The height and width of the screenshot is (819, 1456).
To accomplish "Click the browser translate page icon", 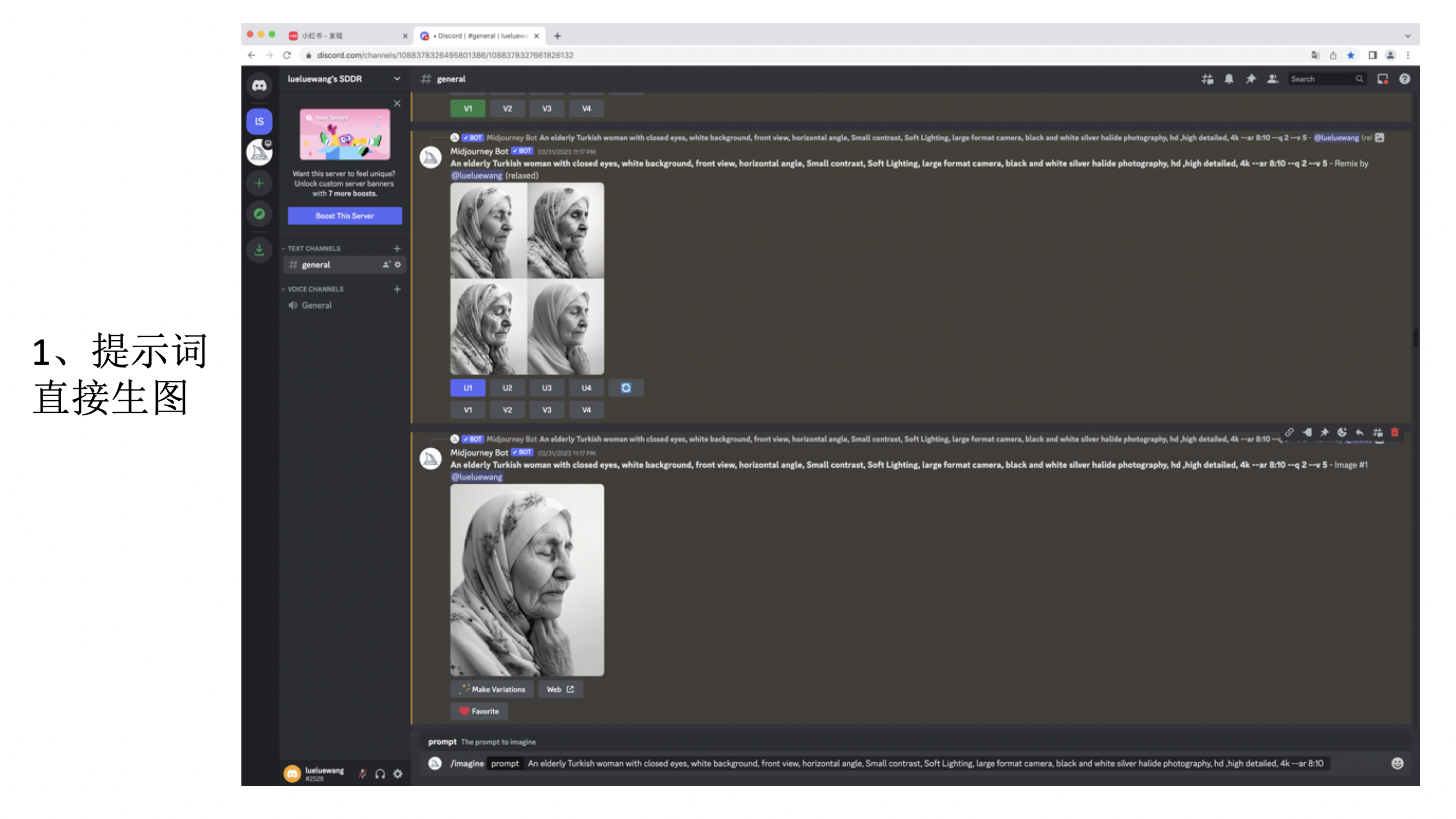I will (1315, 55).
